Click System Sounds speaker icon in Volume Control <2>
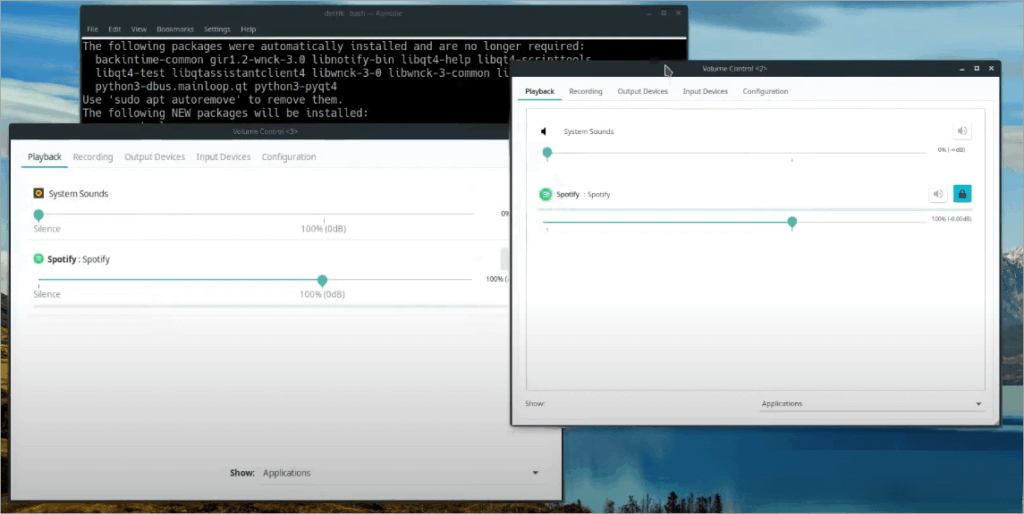1024x514 pixels. (544, 131)
